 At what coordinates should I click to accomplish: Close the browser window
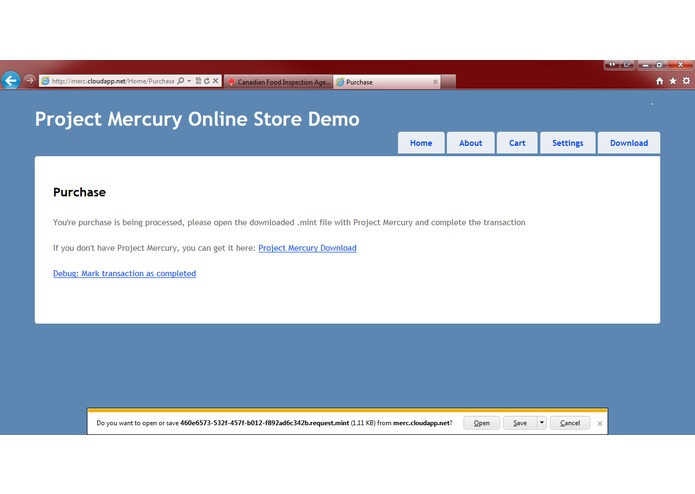(x=680, y=65)
